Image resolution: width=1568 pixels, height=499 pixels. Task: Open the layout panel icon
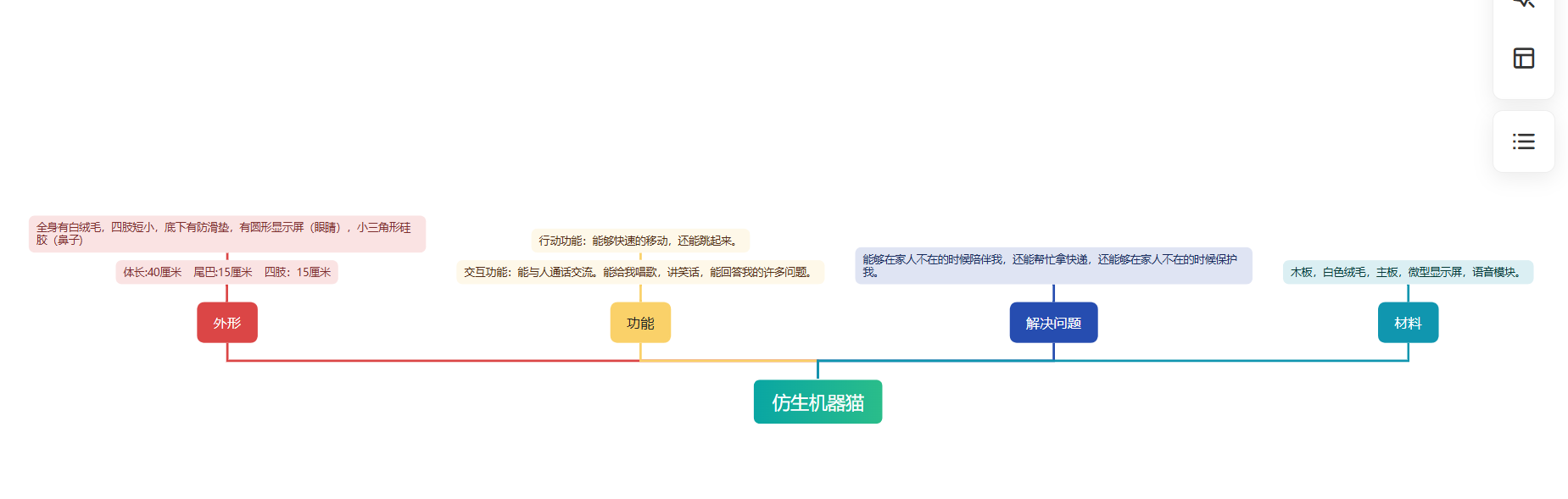pos(1523,58)
